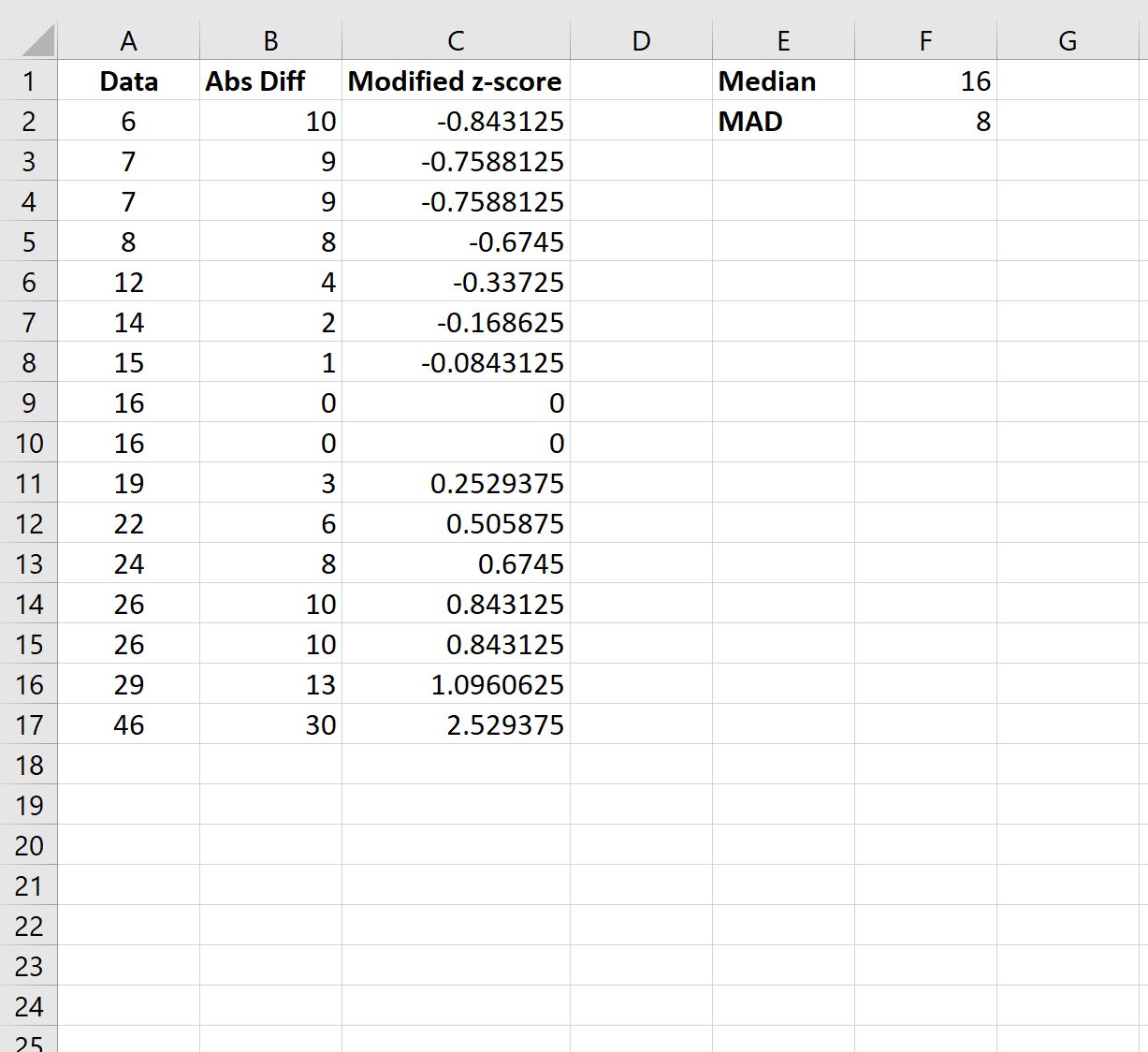
Task: Click the cell with 2.529375
Action: click(456, 724)
